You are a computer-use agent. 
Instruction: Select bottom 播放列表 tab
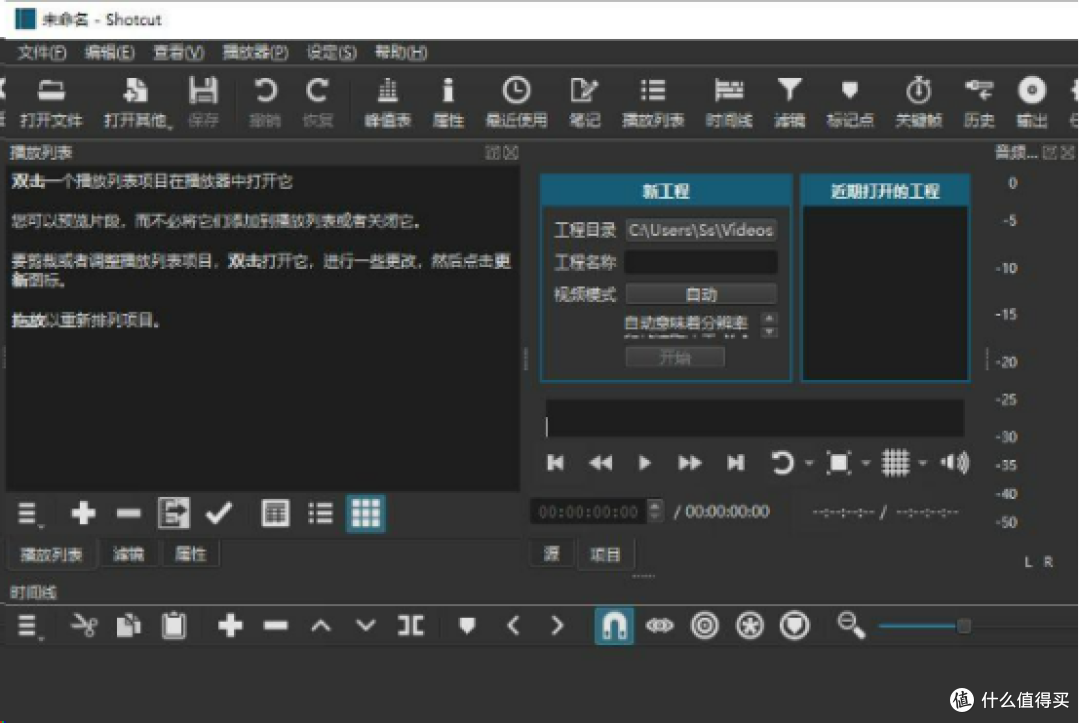click(51, 554)
